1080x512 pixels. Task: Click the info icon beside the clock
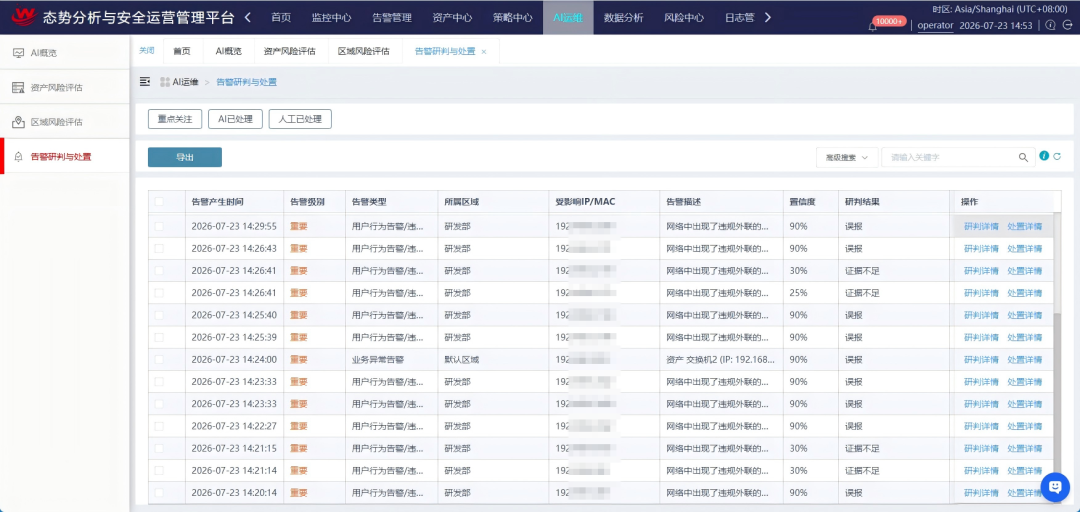coord(1050,25)
